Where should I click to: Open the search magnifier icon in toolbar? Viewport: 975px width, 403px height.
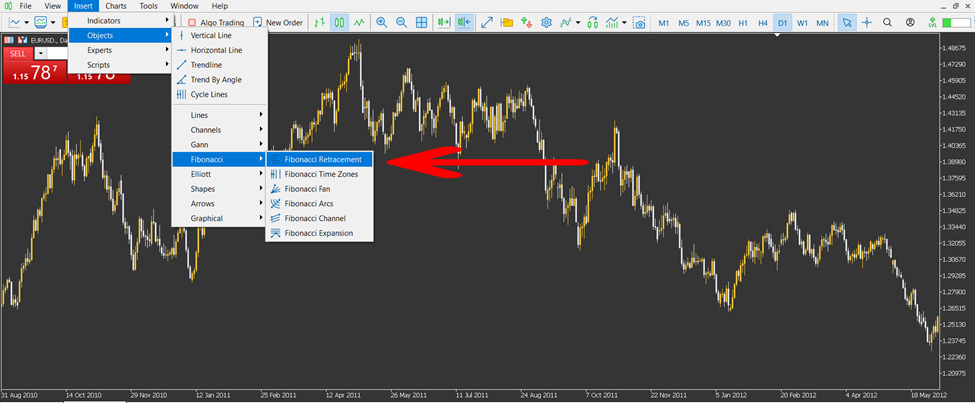pyautogui.click(x=887, y=22)
